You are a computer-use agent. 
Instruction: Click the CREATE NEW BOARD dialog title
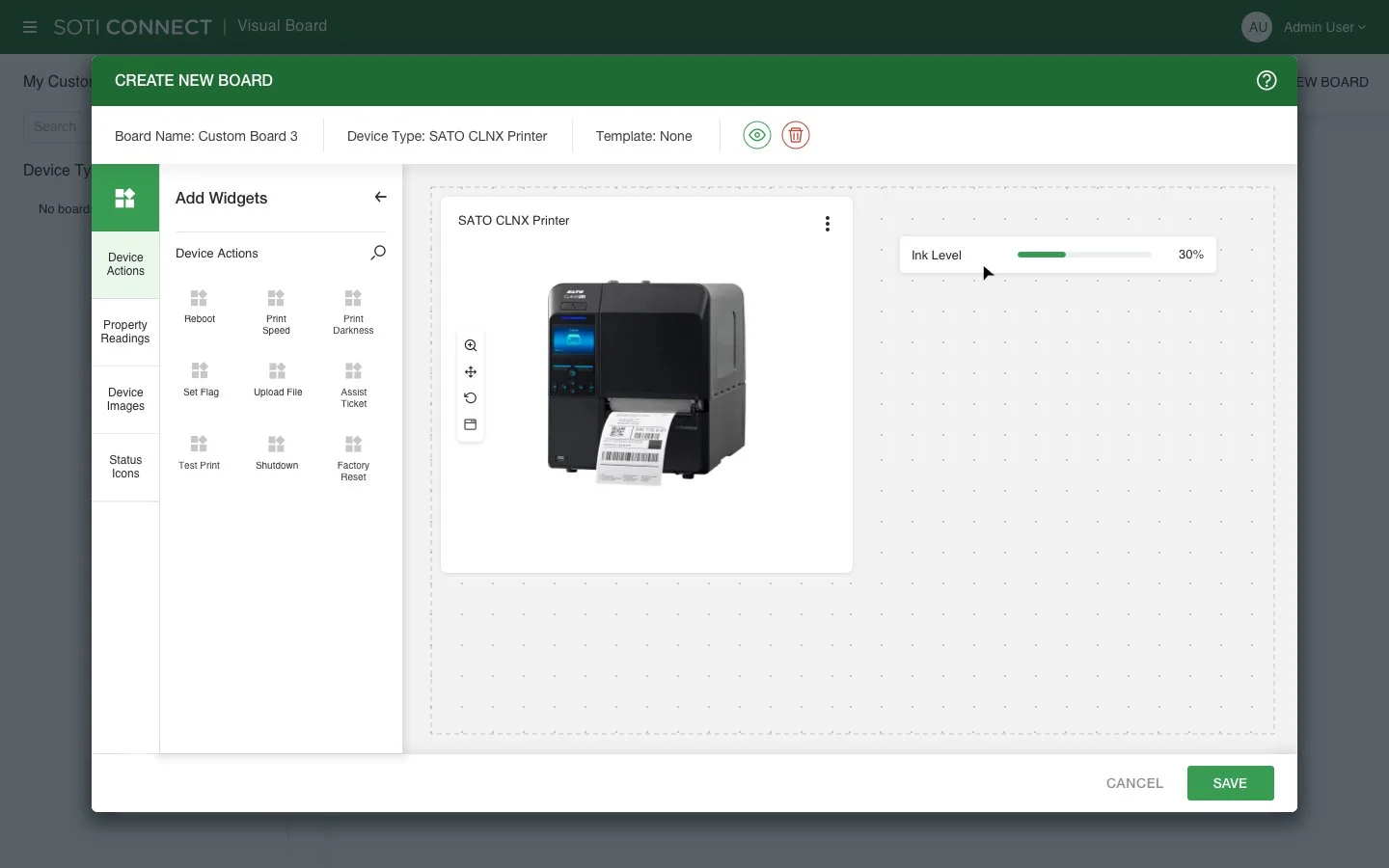194,81
